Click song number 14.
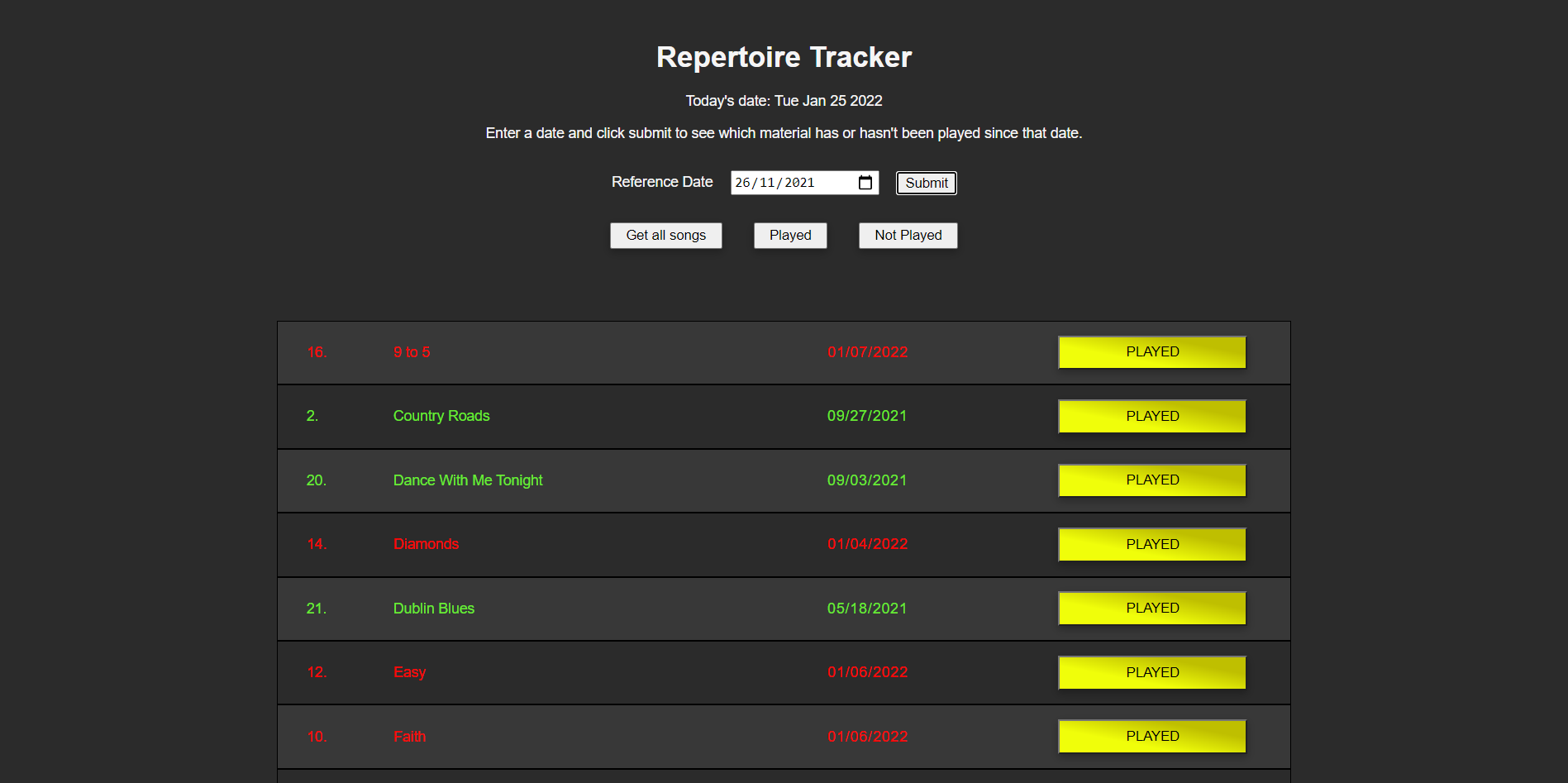 pos(317,544)
